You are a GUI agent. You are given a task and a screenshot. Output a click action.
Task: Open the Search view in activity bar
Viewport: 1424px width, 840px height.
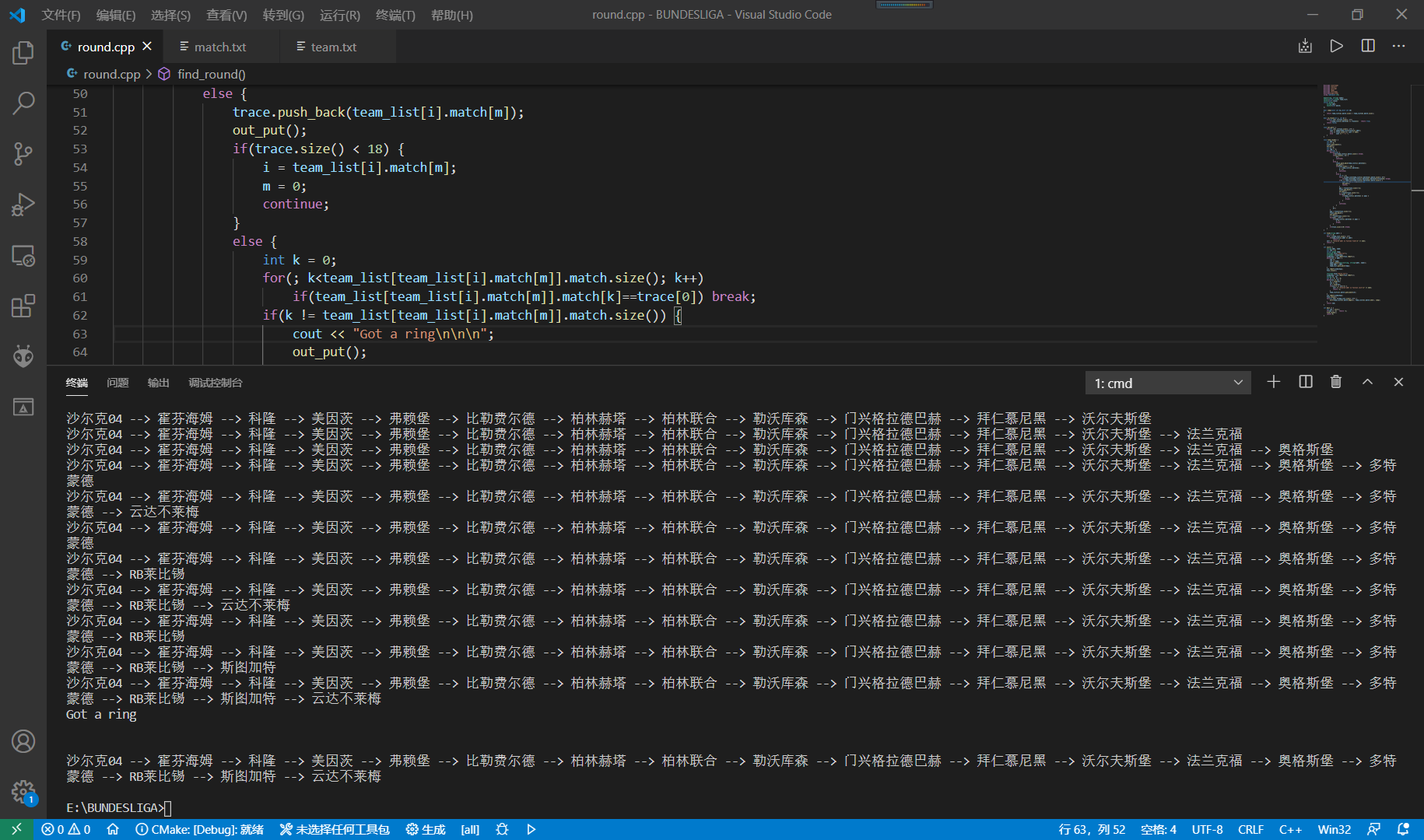(23, 103)
